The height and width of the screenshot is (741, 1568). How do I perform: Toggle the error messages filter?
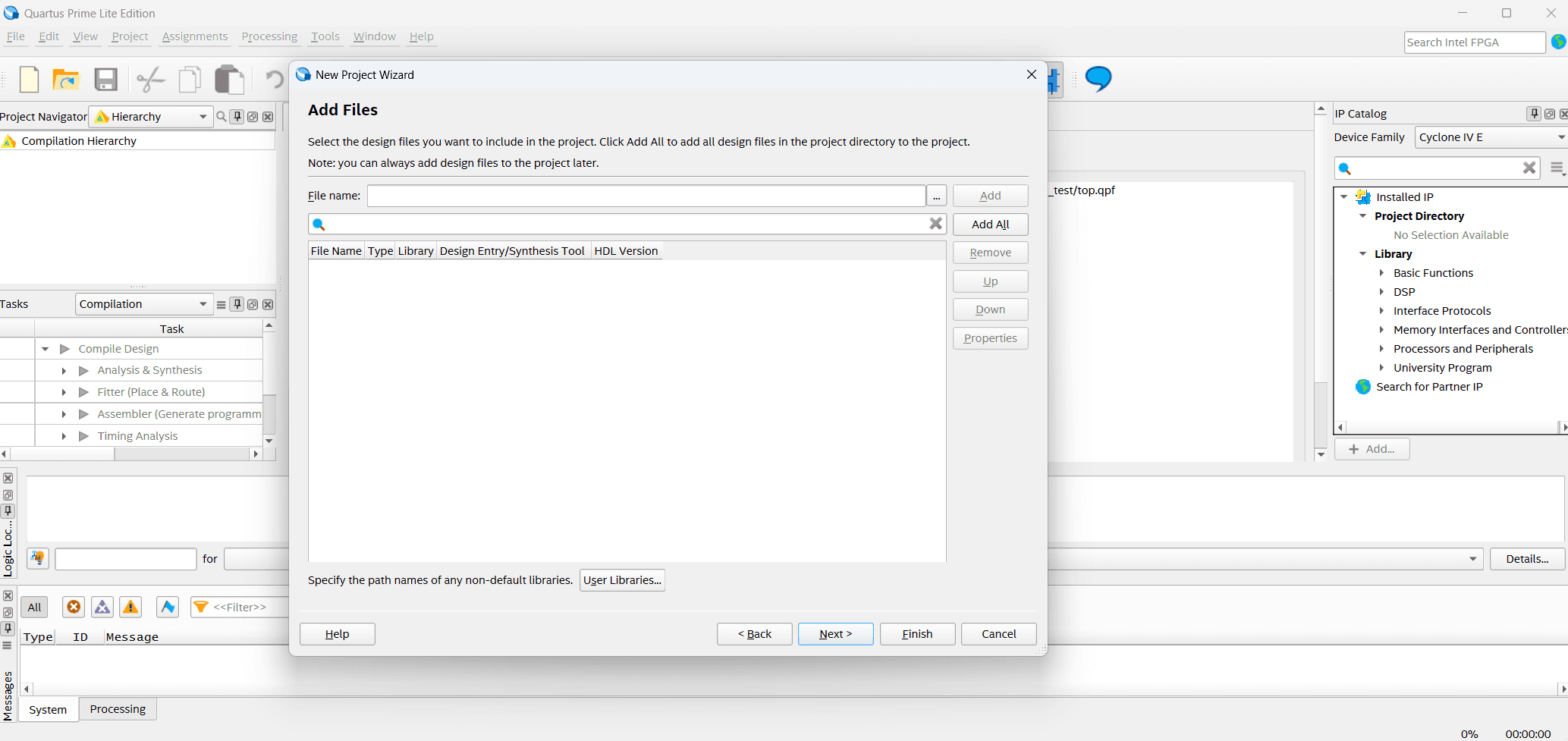(74, 607)
